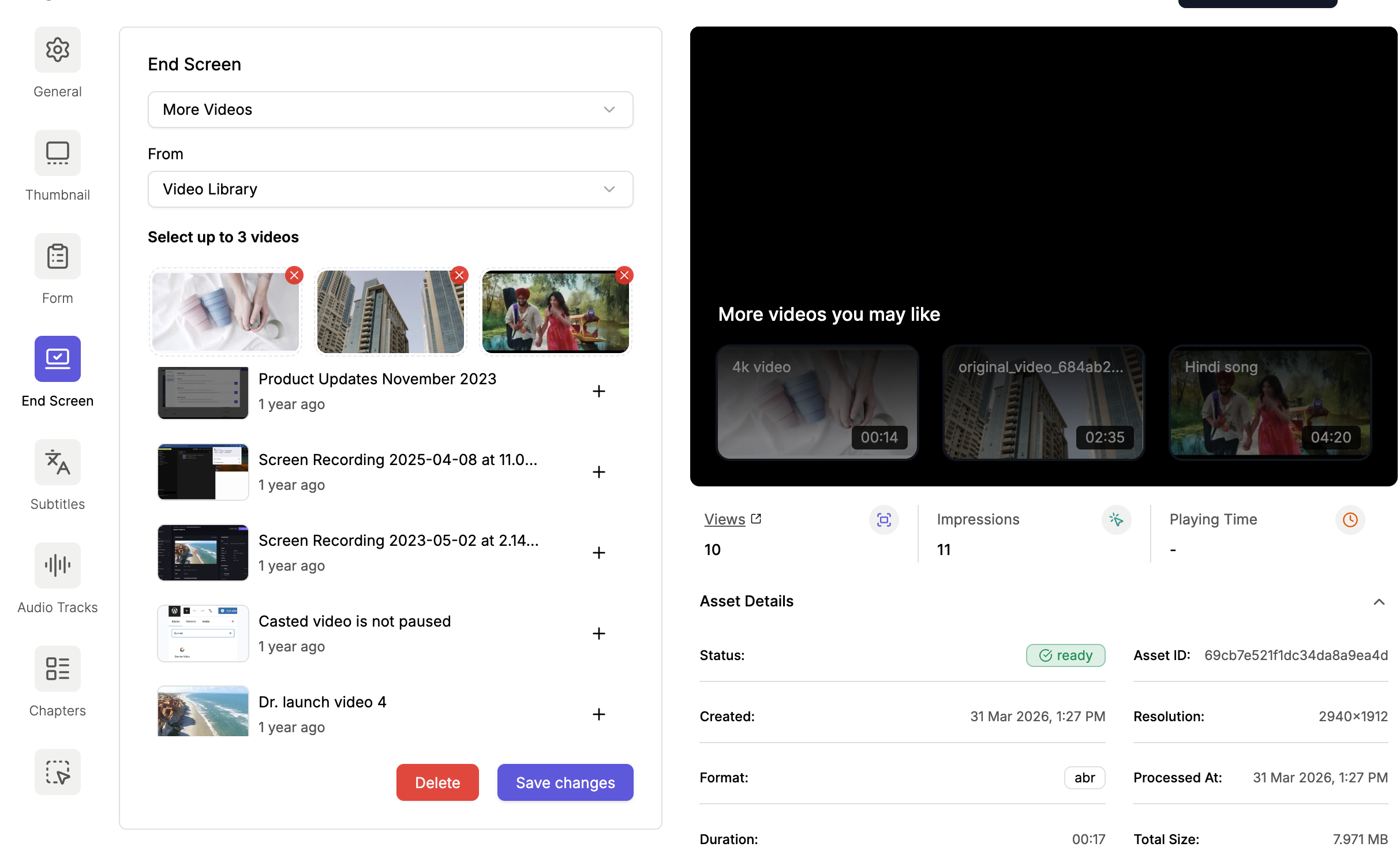This screenshot has height=847, width=1400.
Task: Remove the skyscraper video from selection
Action: pyautogui.click(x=459, y=276)
